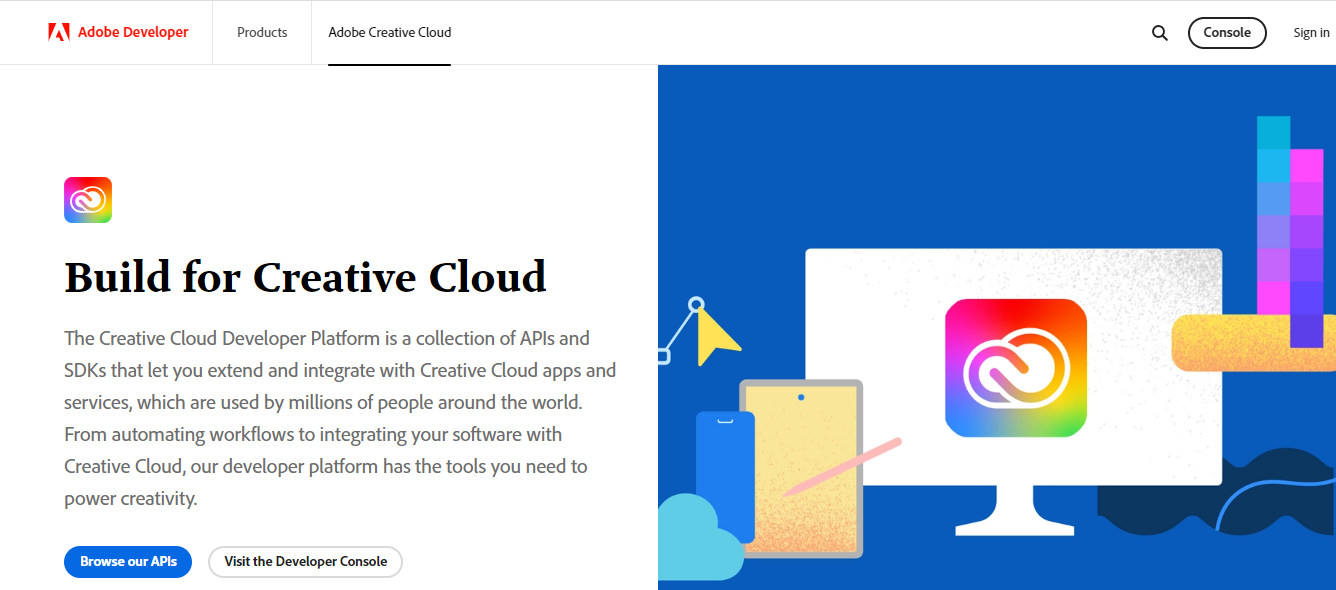
Task: Click the Browse our APIs button
Action: (128, 561)
